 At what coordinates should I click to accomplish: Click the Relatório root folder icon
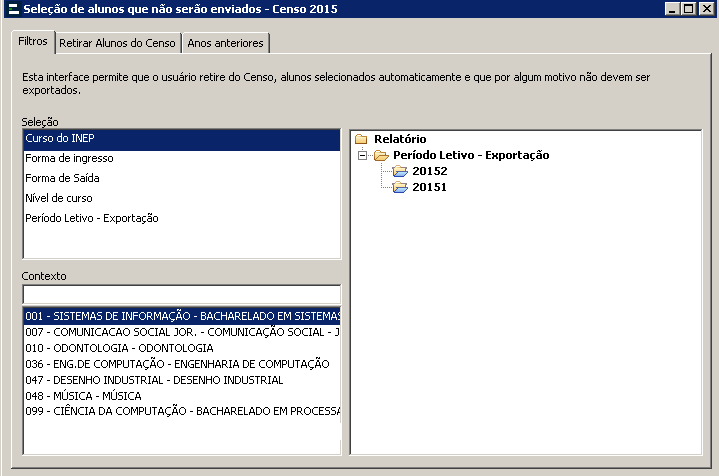[361, 139]
